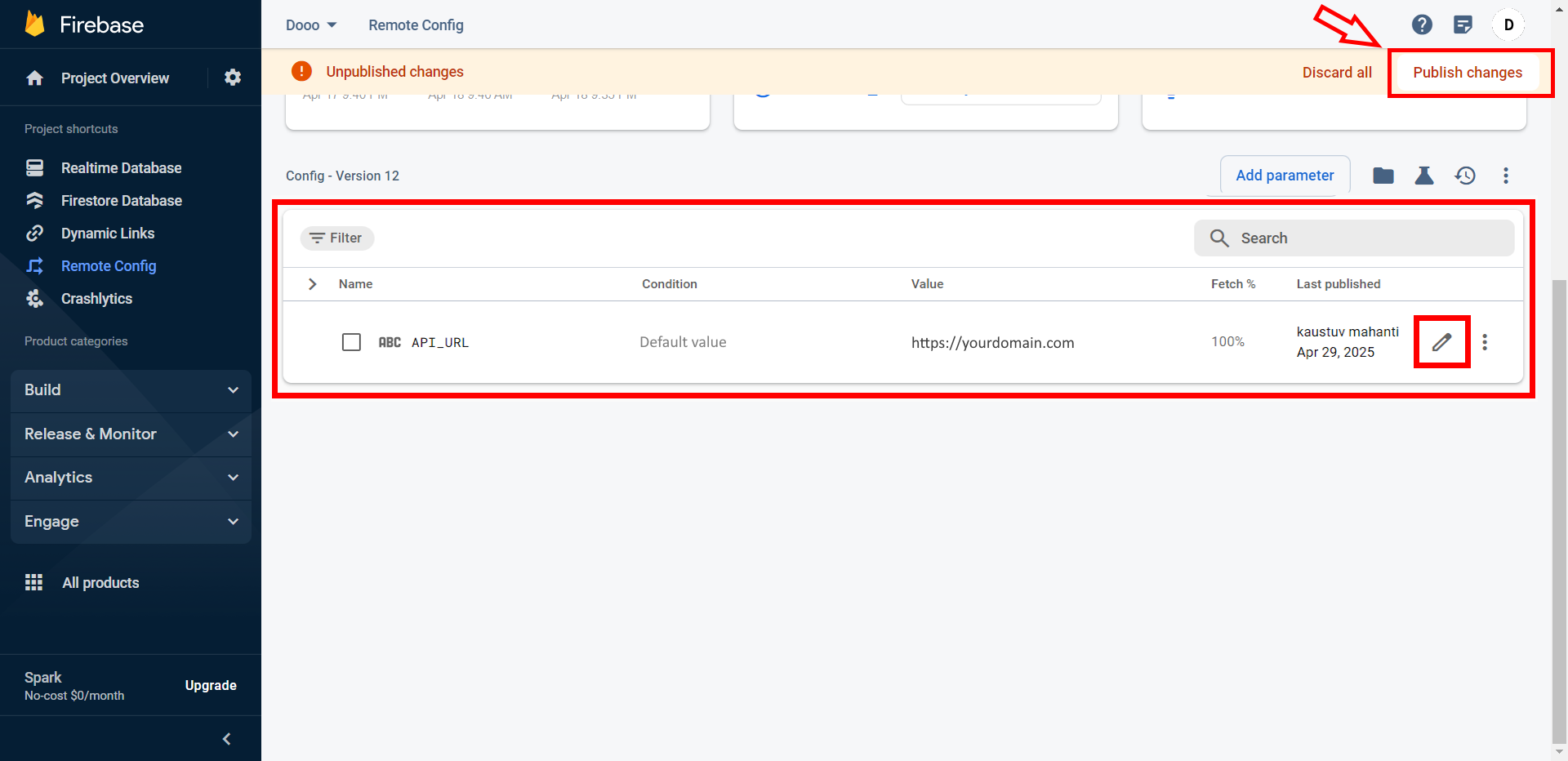Viewport: 1568px width, 761px height.
Task: Open the notes/feedback icon
Action: click(1463, 24)
